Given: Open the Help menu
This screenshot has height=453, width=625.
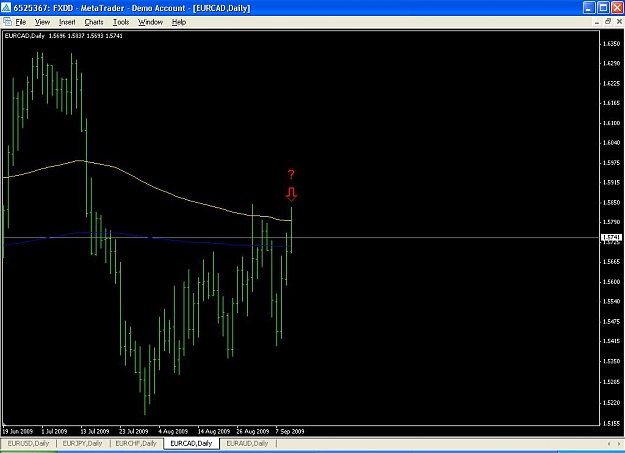Looking at the screenshot, I should click(179, 22).
